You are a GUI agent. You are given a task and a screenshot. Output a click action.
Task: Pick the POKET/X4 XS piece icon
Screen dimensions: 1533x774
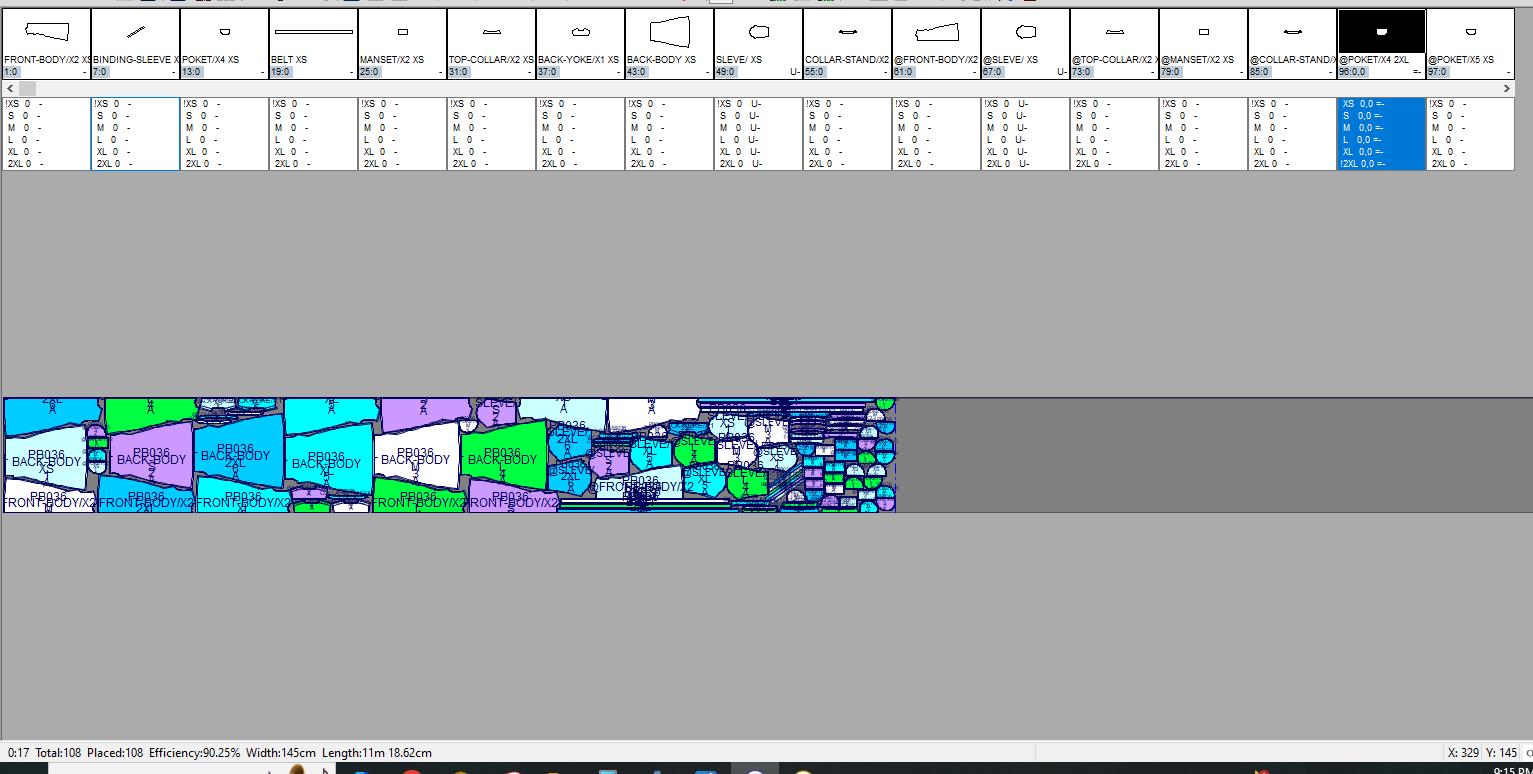[x=224, y=32]
